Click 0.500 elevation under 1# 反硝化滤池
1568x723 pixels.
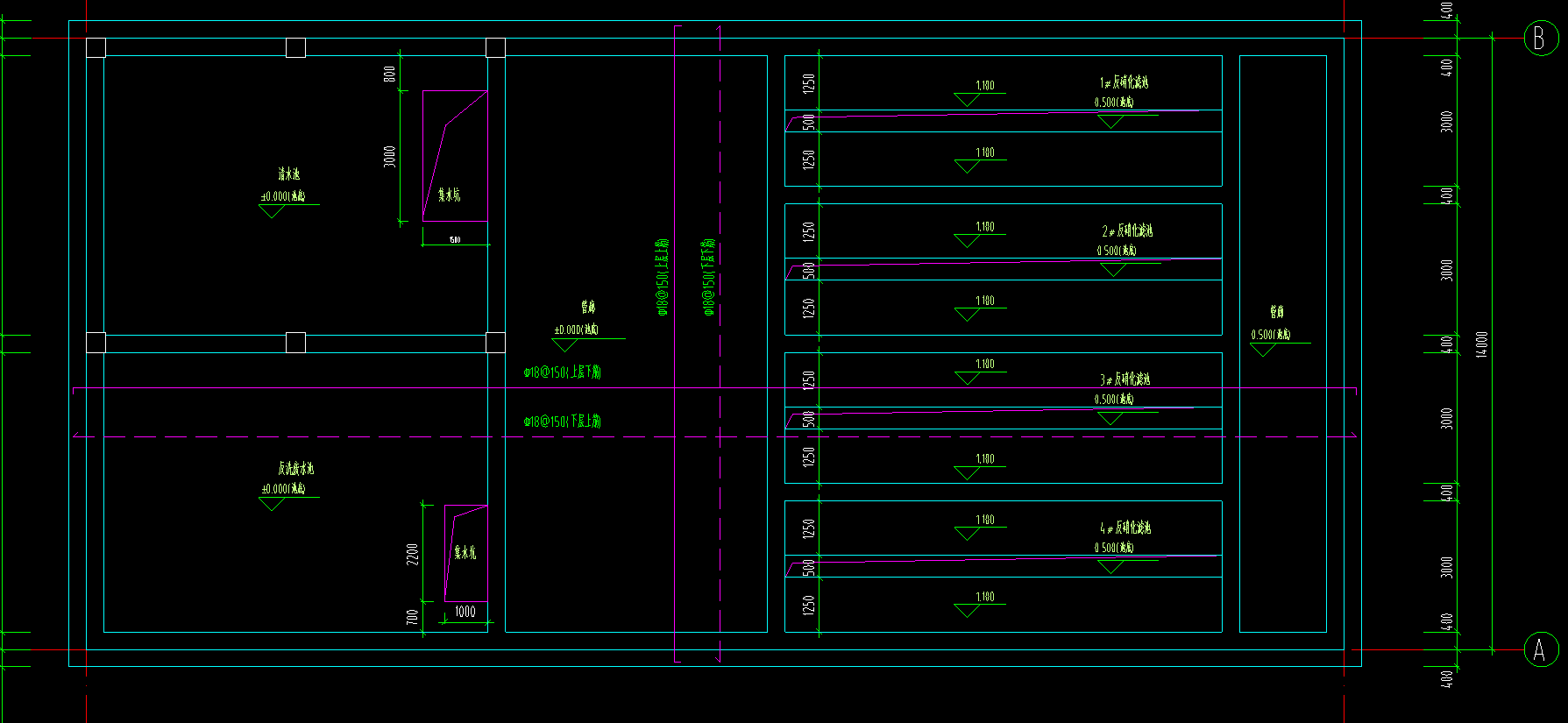[1114, 103]
